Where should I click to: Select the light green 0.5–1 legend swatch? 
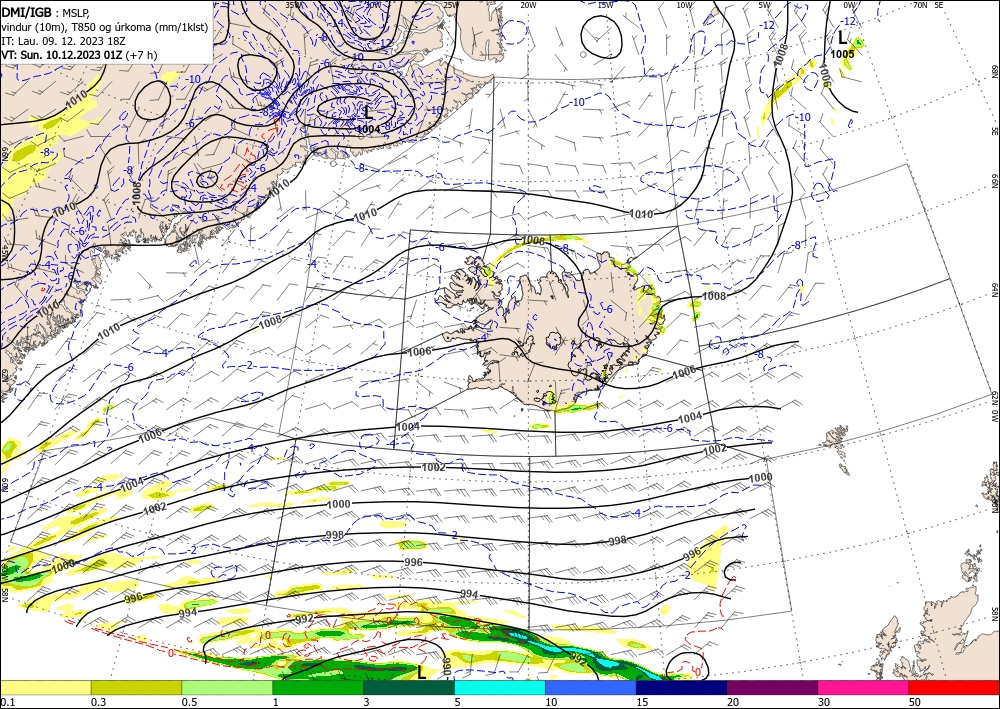pos(227,687)
